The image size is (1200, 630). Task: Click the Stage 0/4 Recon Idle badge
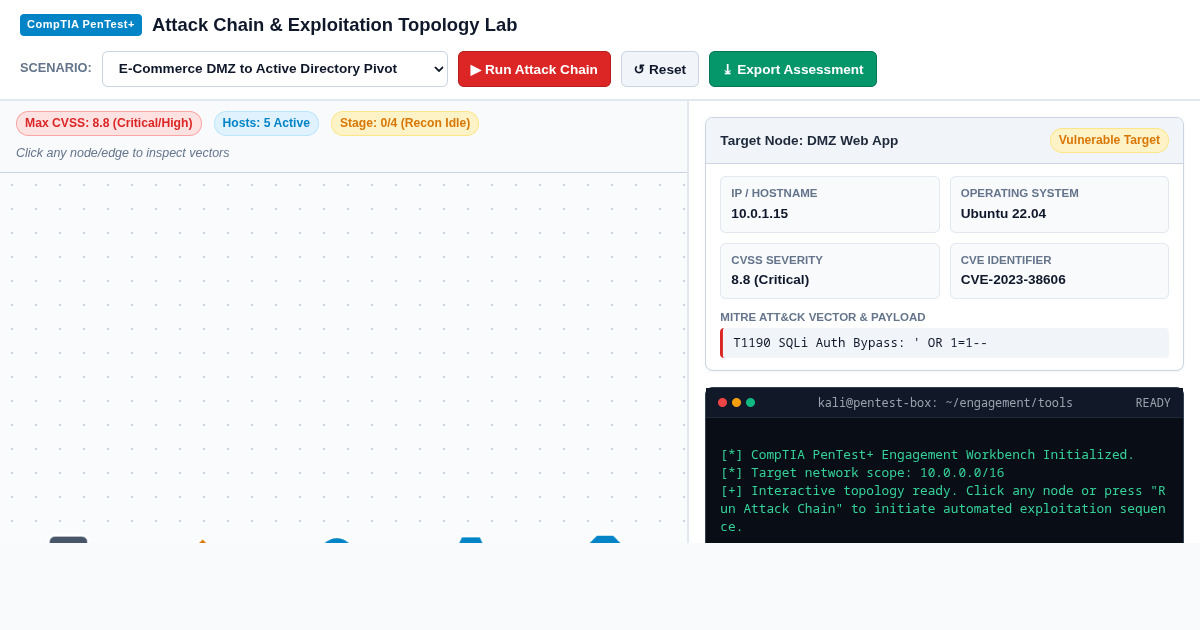pyautogui.click(x=405, y=123)
